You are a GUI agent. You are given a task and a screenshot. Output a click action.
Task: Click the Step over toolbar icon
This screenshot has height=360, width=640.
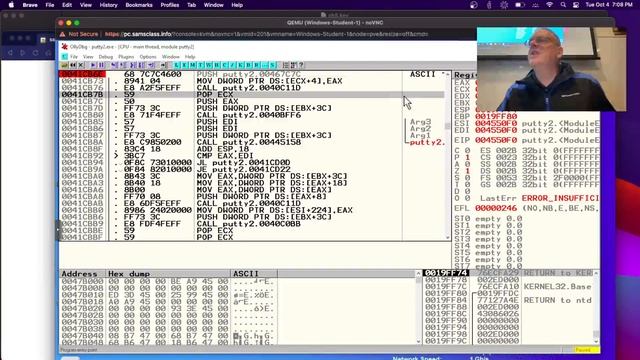pos(122,65)
